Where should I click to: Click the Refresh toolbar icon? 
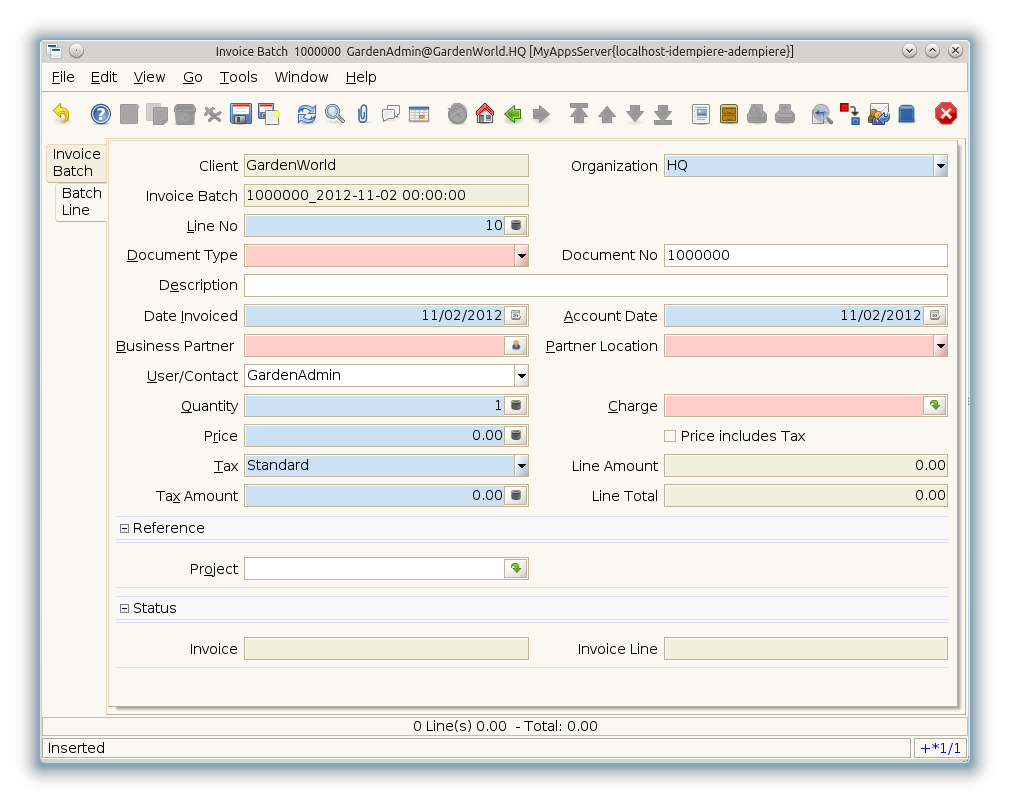(307, 114)
